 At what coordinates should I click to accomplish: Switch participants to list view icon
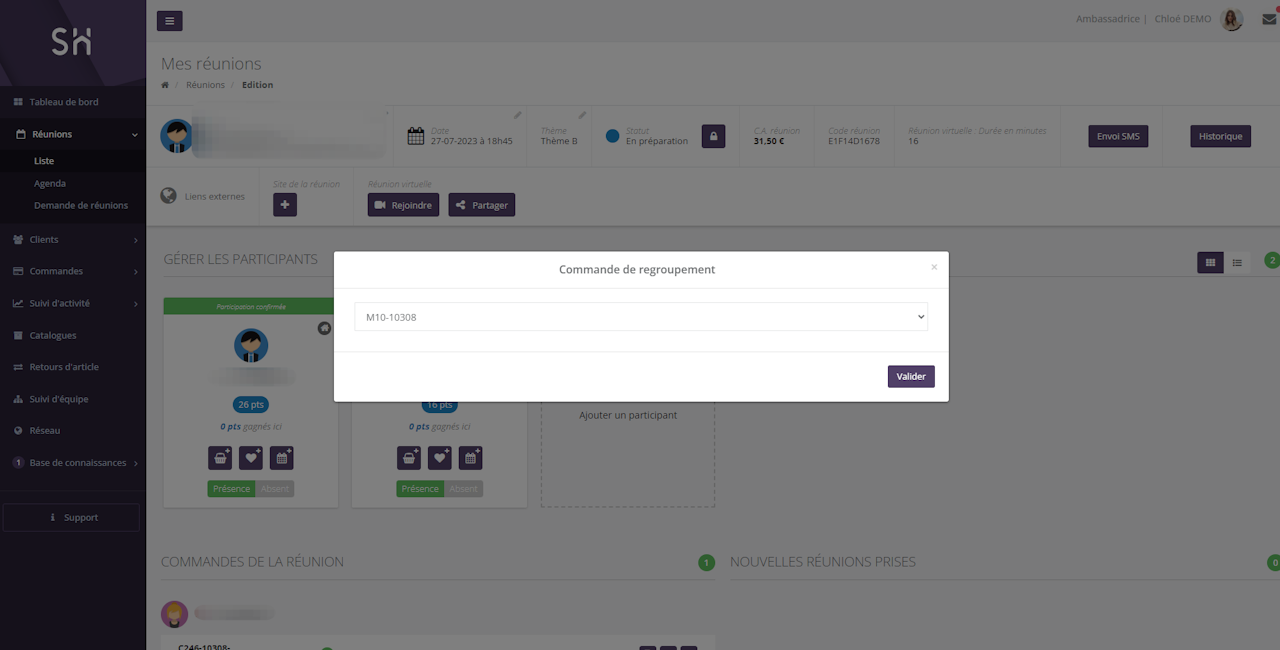(1237, 263)
